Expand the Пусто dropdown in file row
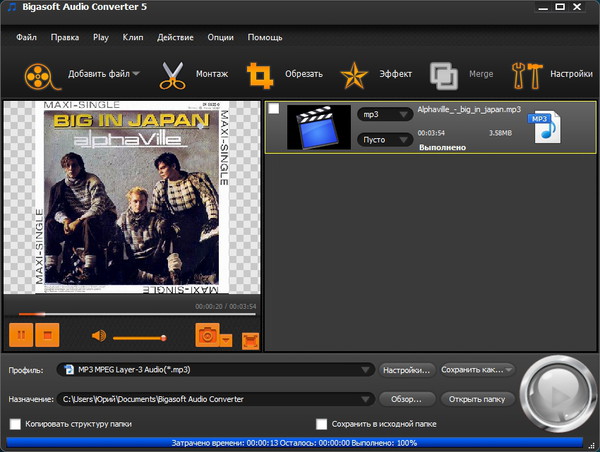Screen dimensions: 600x452 (x=385, y=140)
